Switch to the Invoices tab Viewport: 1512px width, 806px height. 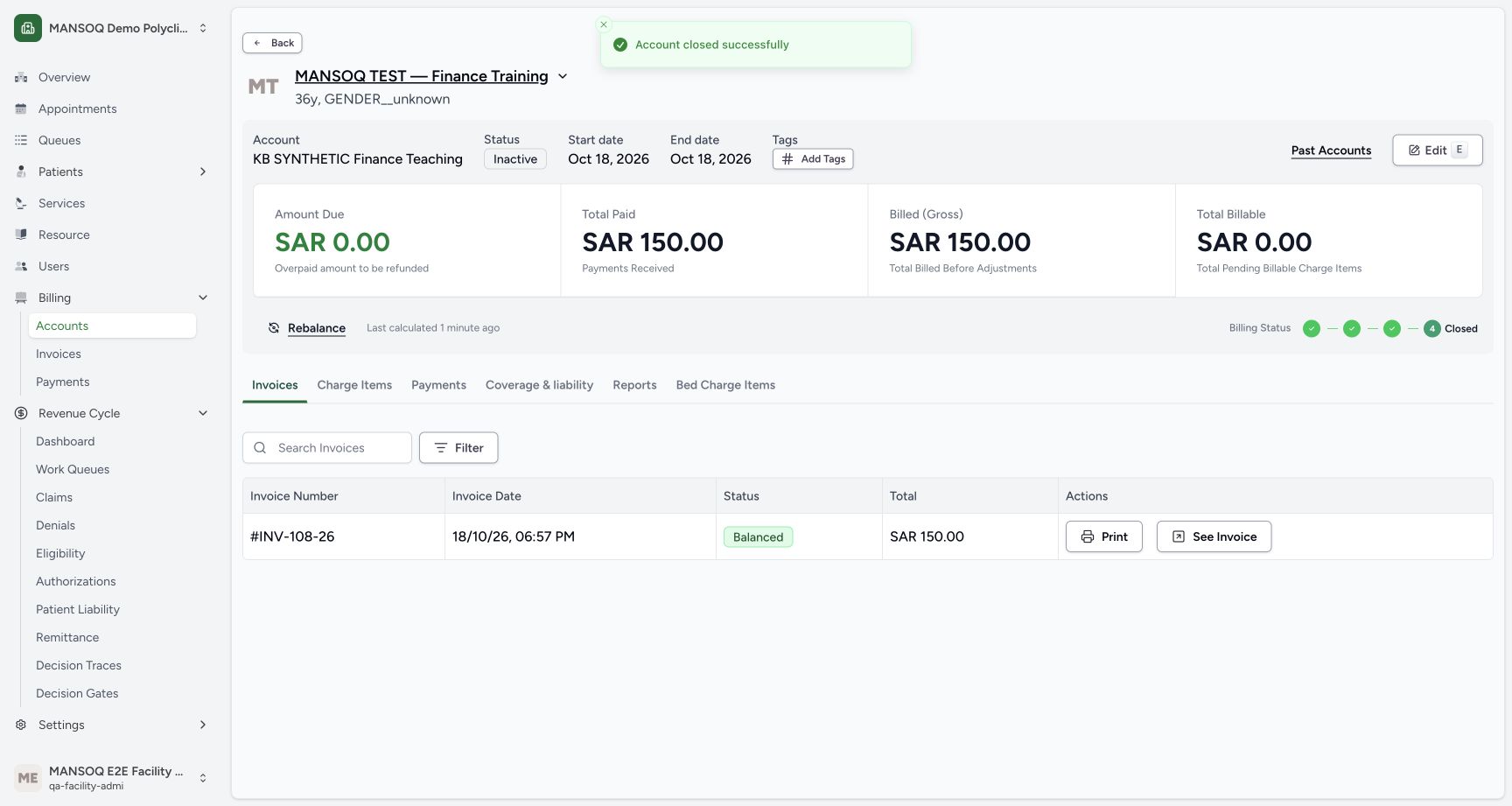[x=275, y=385]
